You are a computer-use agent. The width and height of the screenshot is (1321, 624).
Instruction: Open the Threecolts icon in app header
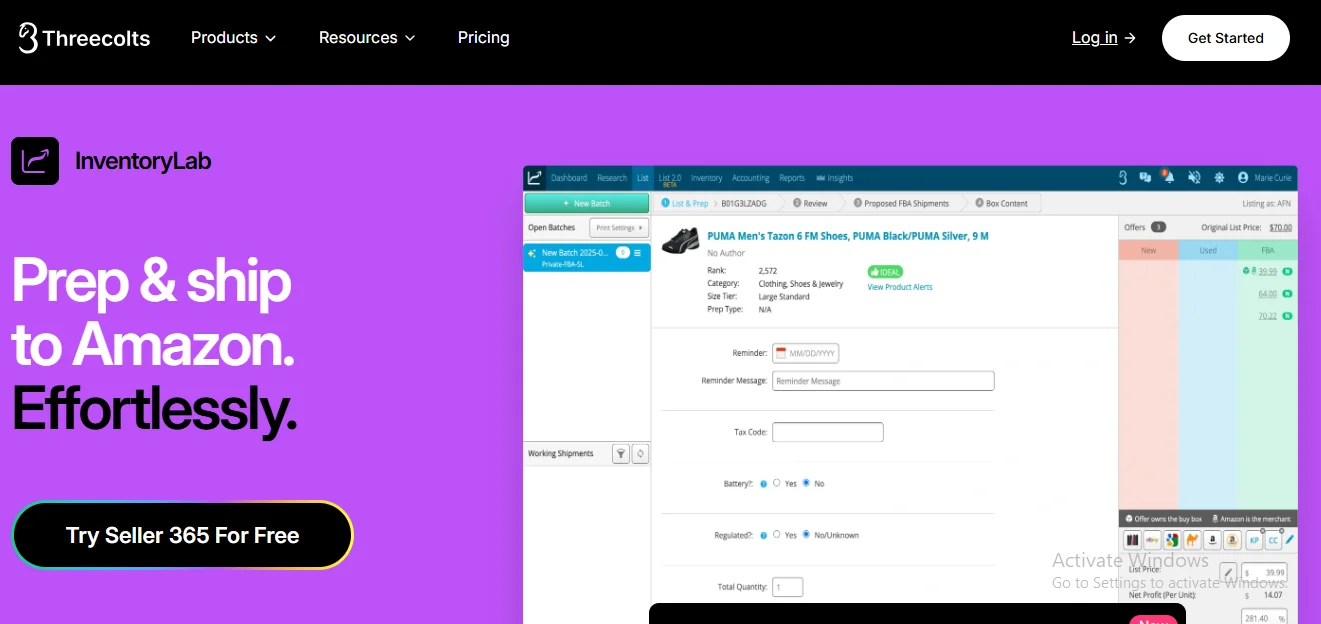[x=1122, y=178]
